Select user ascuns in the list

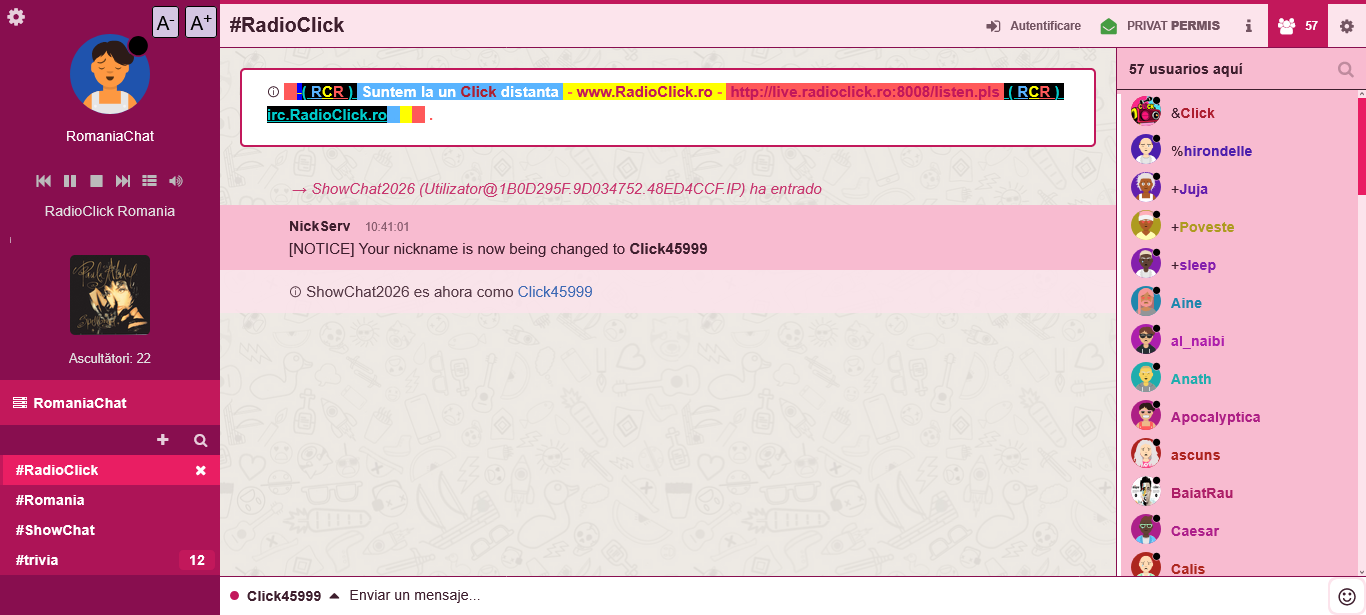(1237, 455)
